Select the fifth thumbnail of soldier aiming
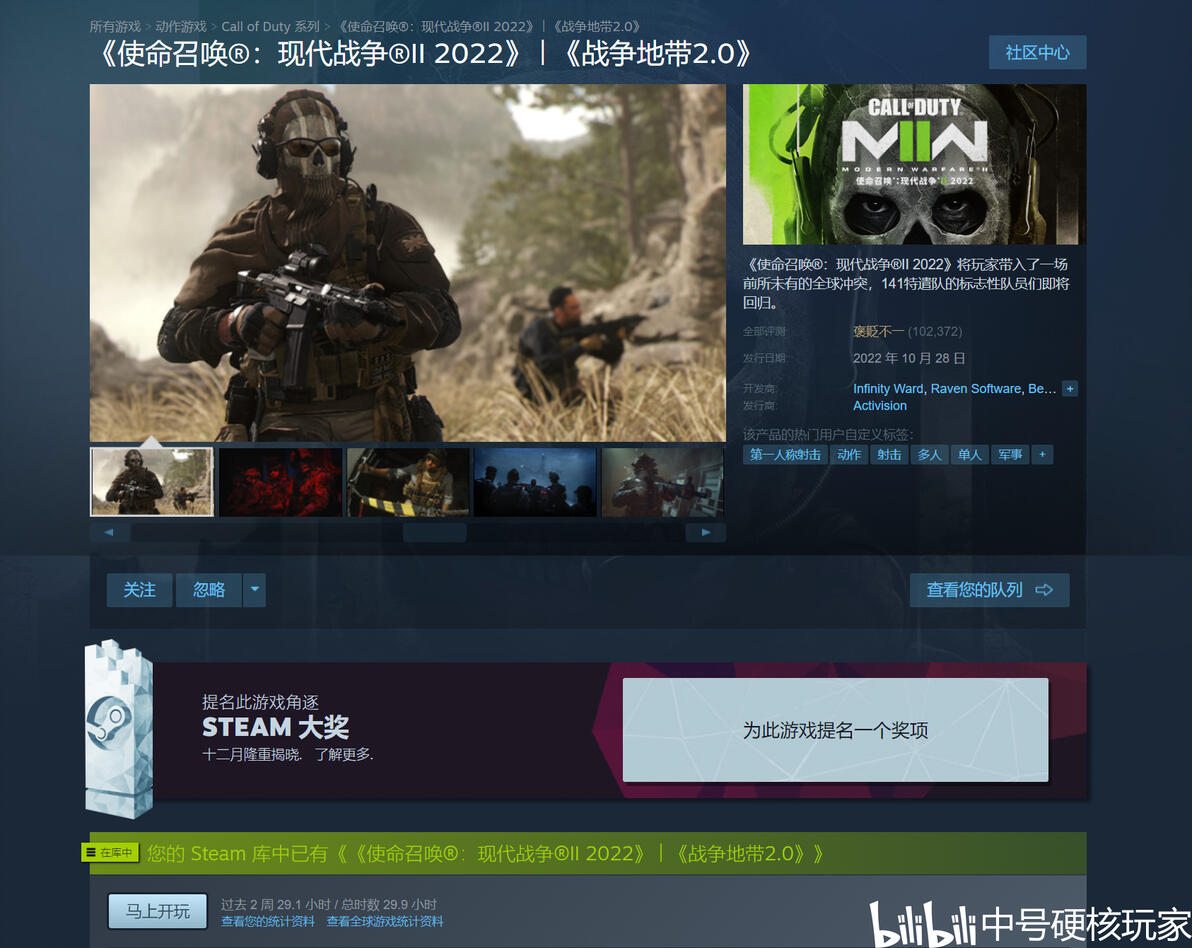 coord(663,482)
